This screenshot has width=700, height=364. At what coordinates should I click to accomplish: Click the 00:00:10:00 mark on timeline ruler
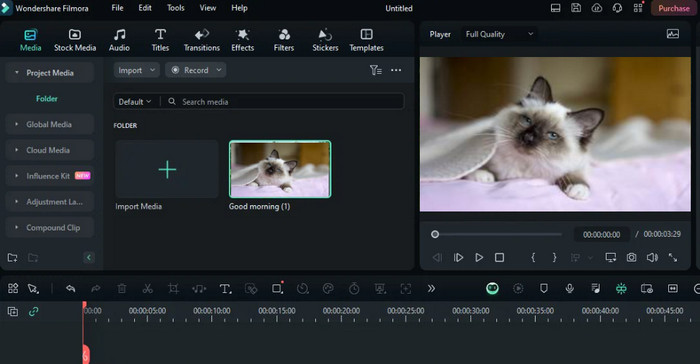tap(212, 311)
